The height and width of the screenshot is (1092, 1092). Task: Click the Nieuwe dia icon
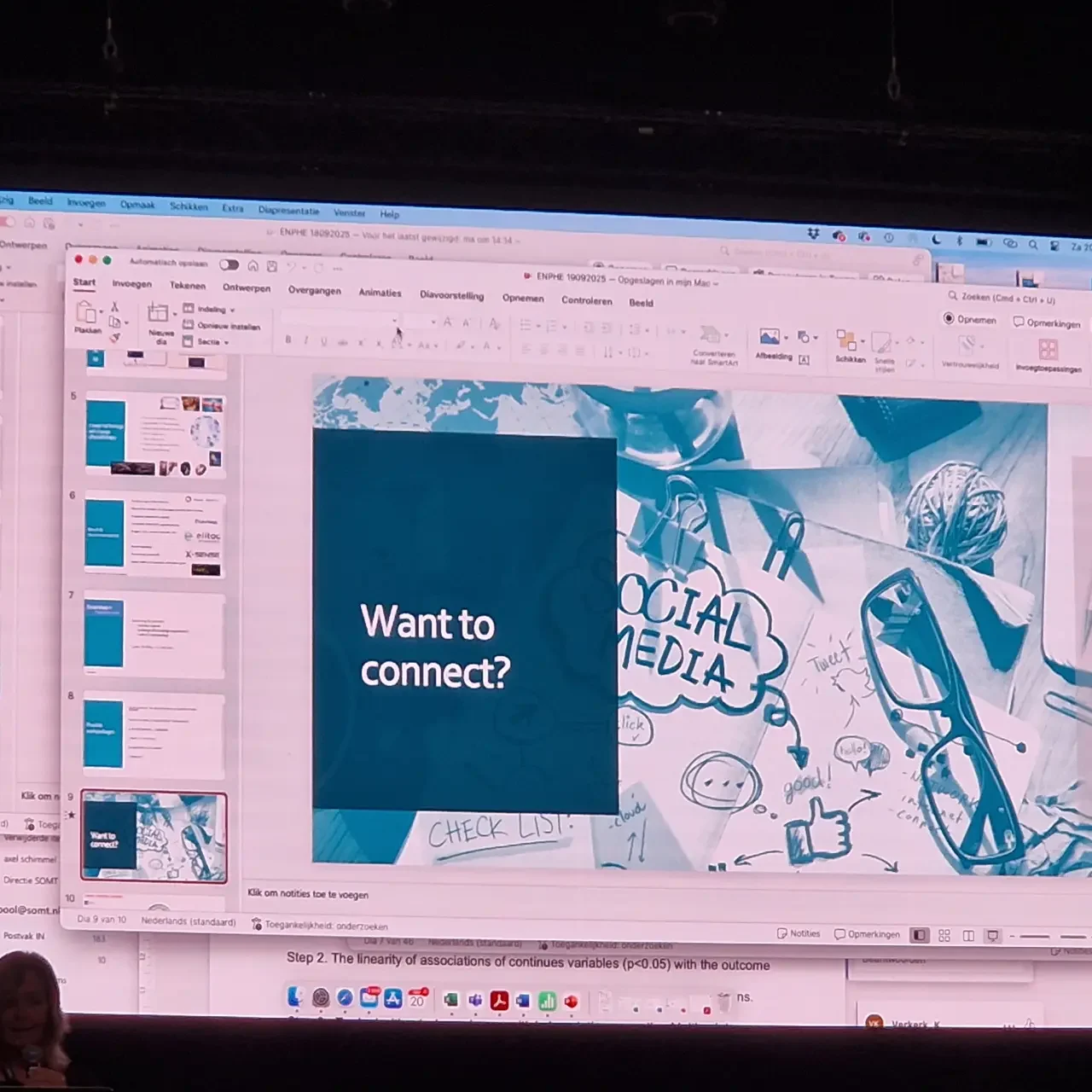coord(159,315)
